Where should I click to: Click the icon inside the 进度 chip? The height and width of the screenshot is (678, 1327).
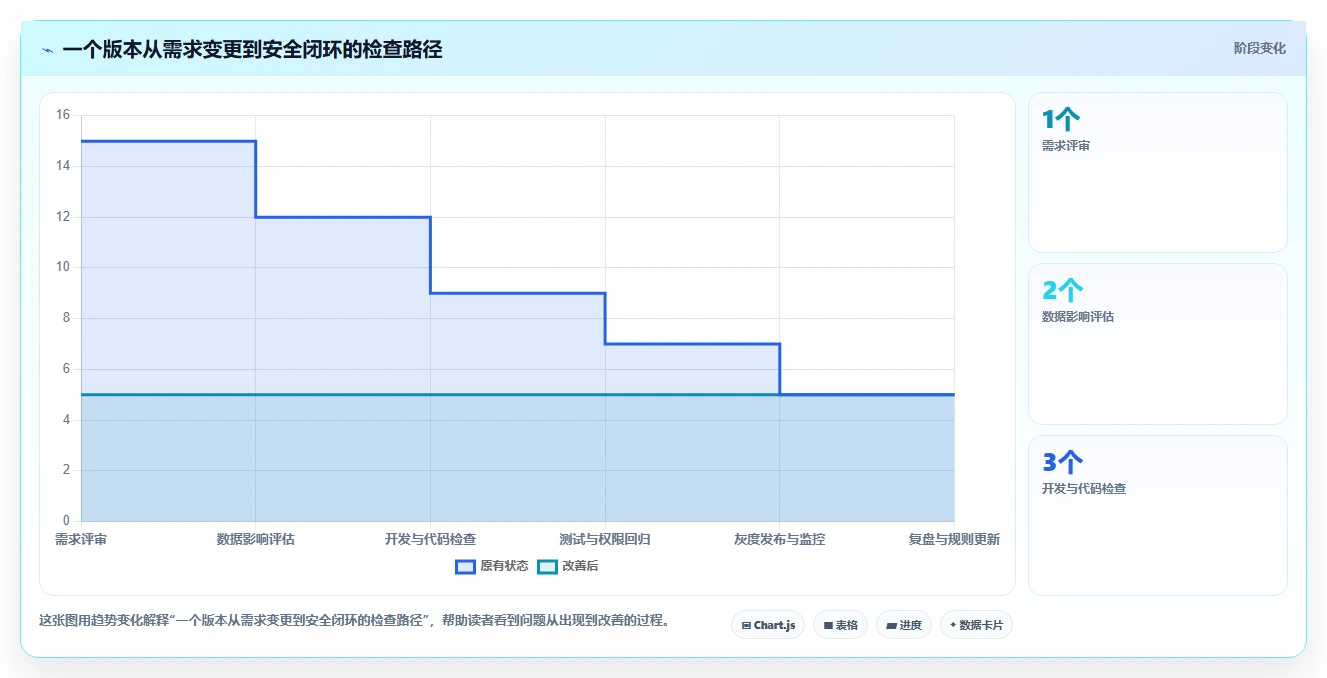click(891, 626)
